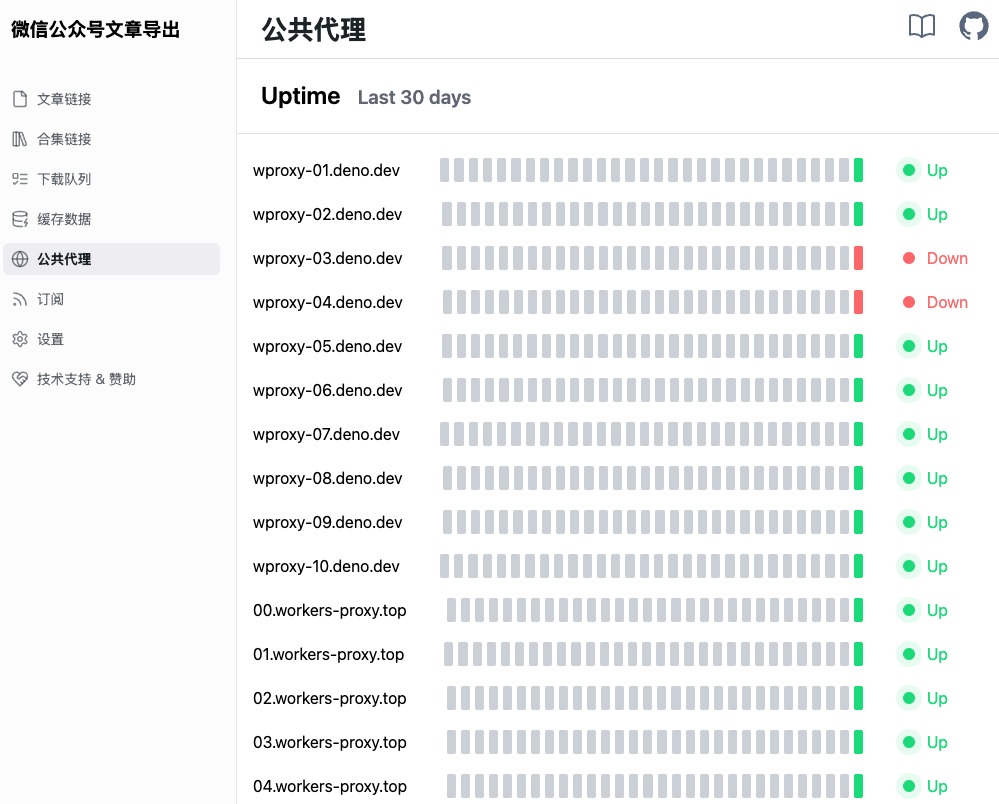Click the 文章链接 document icon
The image size is (999, 804).
[20, 99]
